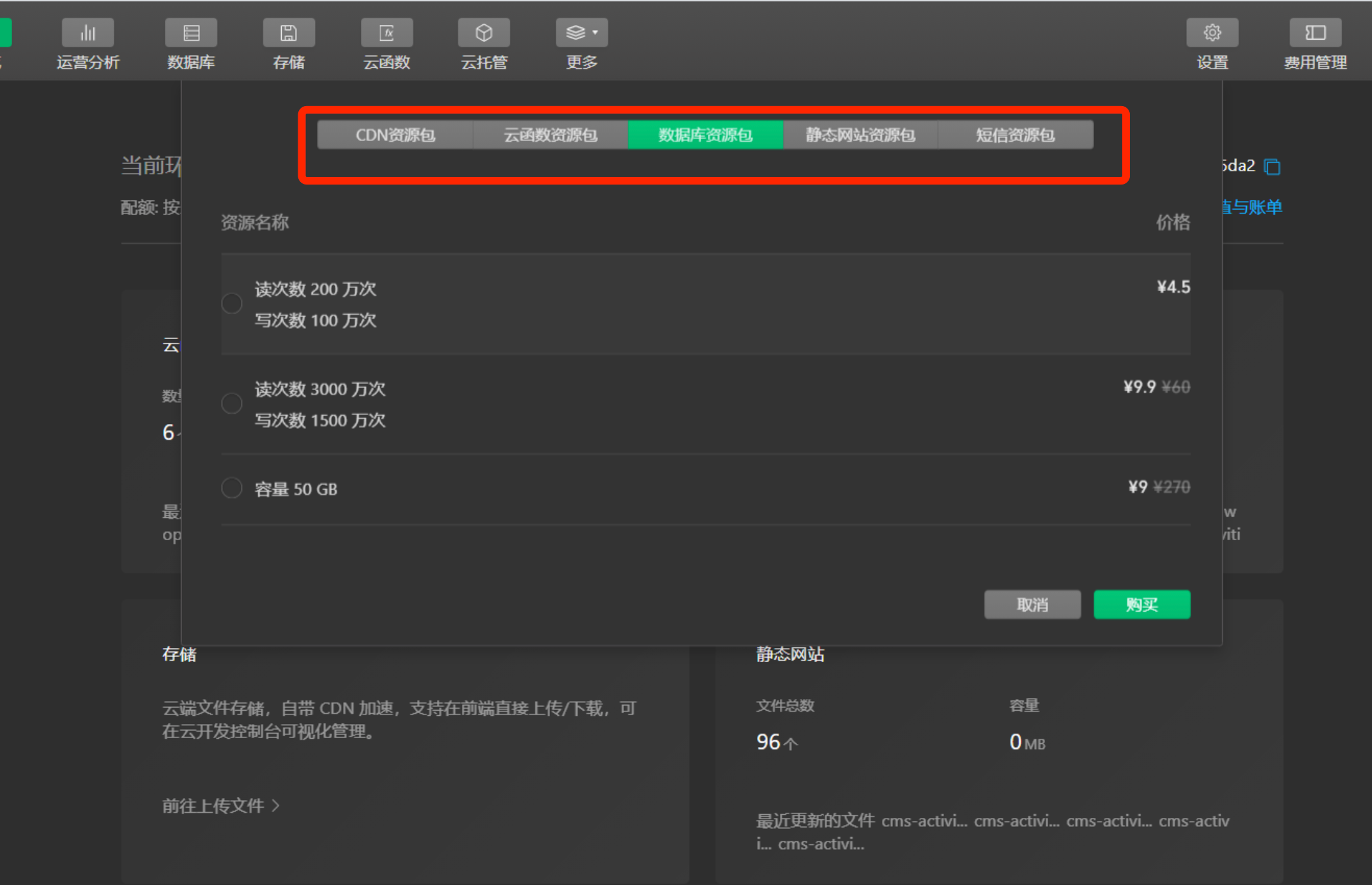The height and width of the screenshot is (885, 1372).
Task: Switch to CDN资源包 tab
Action: (x=395, y=135)
